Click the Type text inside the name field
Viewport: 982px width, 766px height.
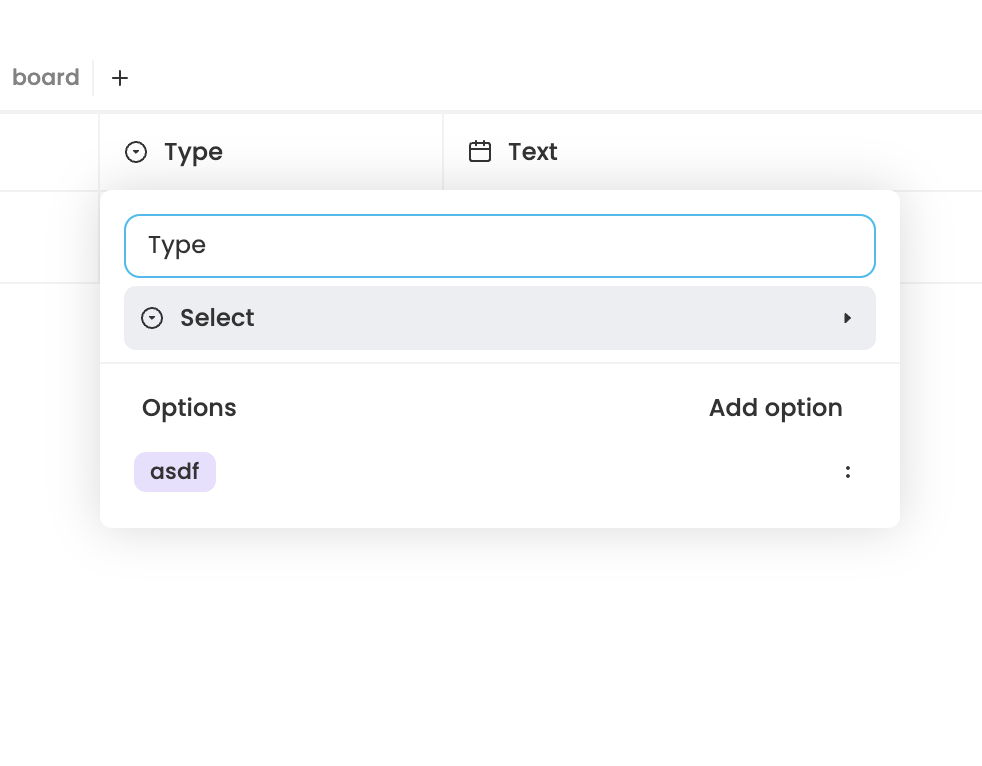click(177, 245)
